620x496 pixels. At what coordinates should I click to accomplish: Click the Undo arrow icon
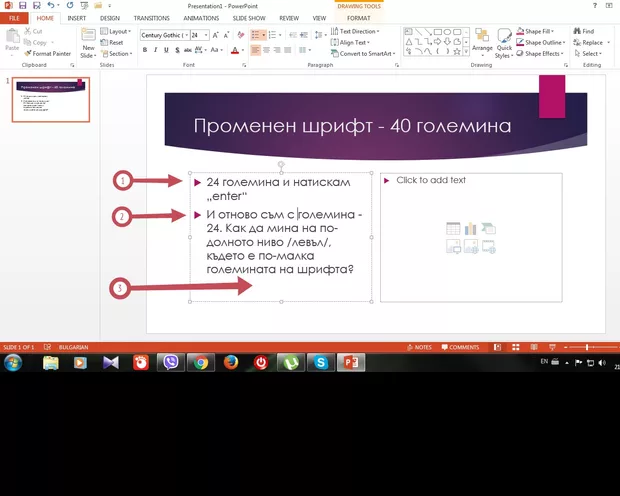pyautogui.click(x=51, y=5)
